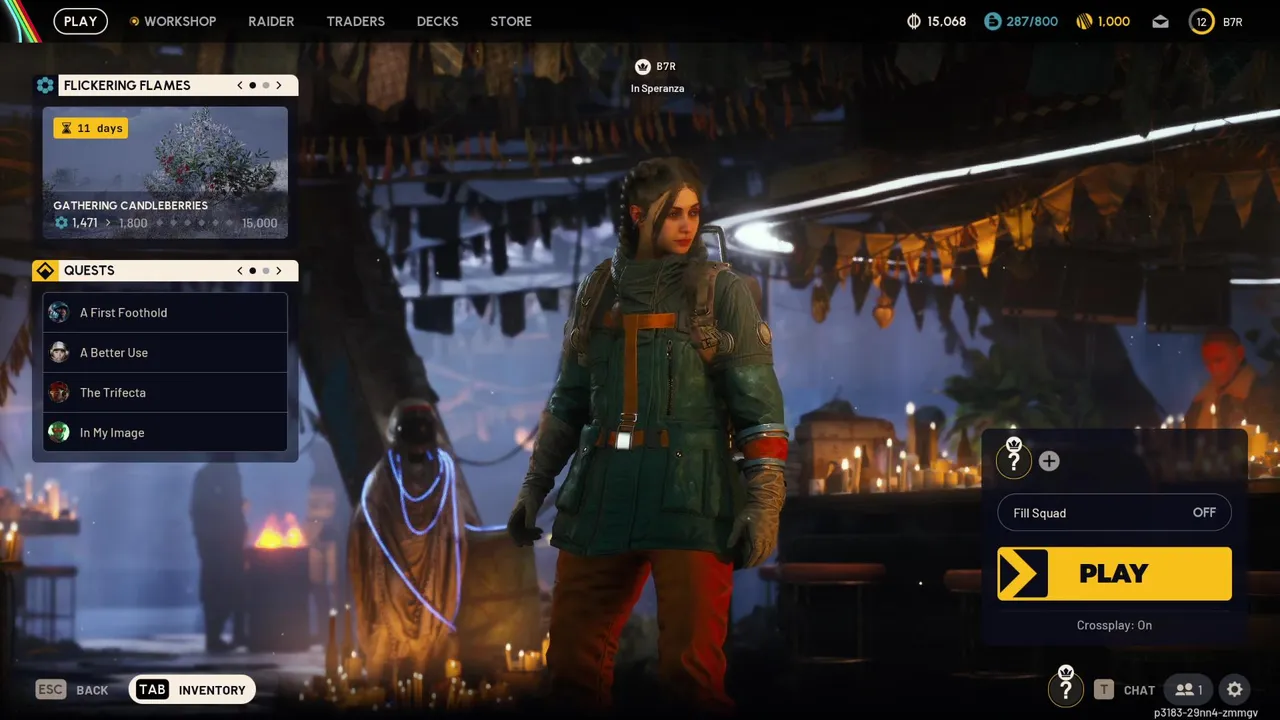Click the Quests header diamond icon
Viewport: 1280px width, 720px height.
(x=45, y=270)
